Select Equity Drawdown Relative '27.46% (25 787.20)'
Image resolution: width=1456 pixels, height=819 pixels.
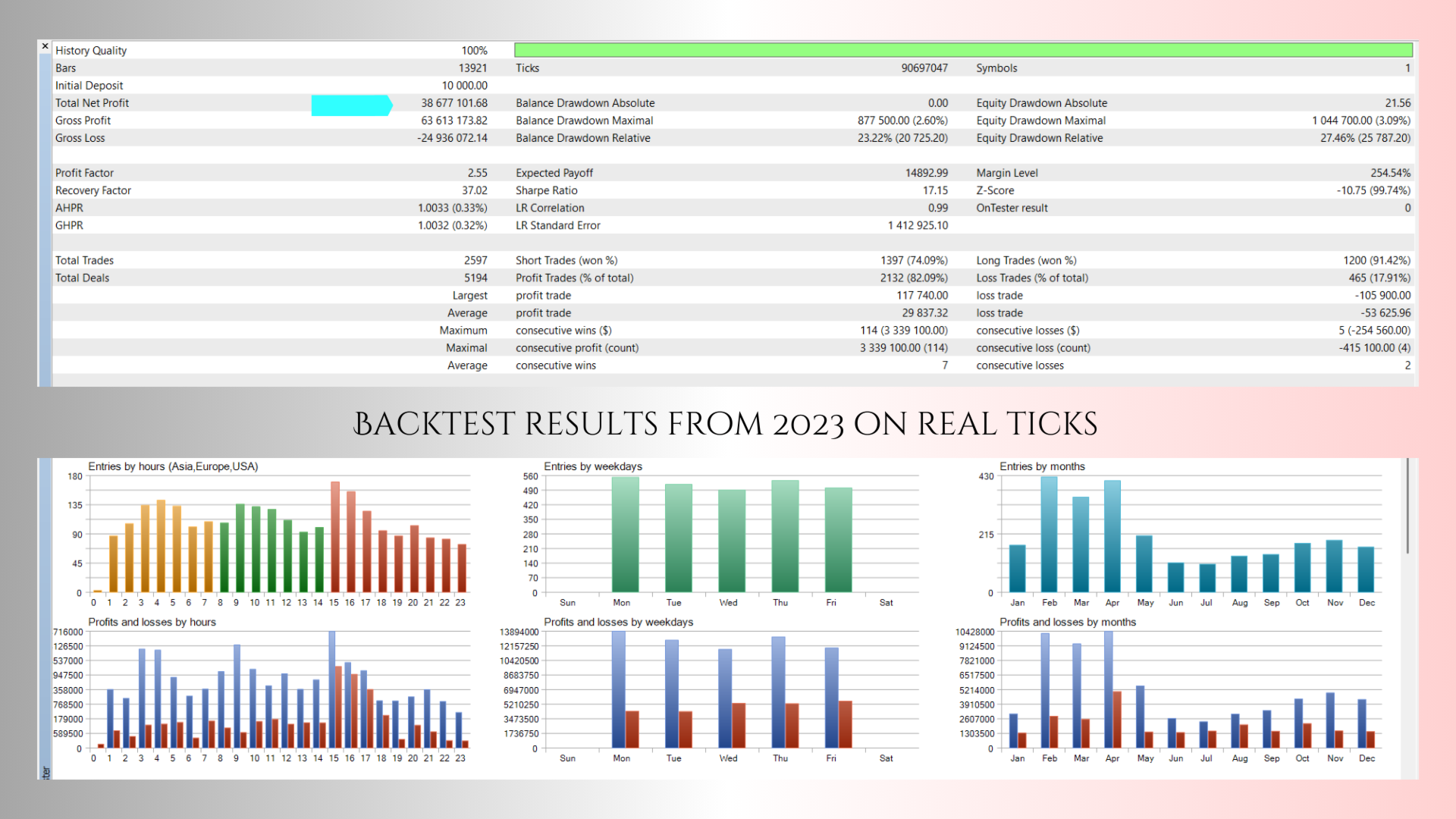tap(1365, 138)
